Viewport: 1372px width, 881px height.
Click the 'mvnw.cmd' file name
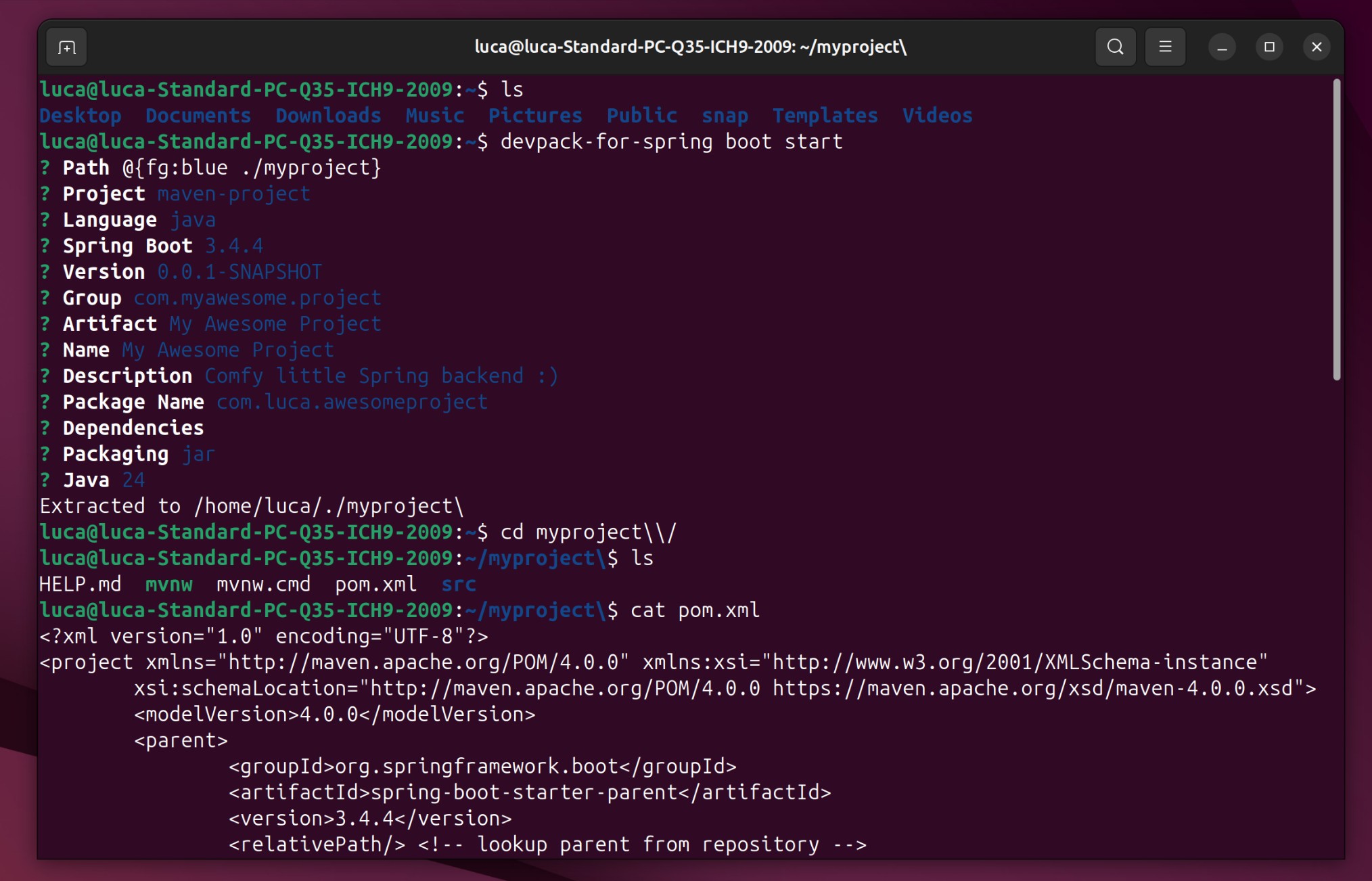(x=263, y=585)
